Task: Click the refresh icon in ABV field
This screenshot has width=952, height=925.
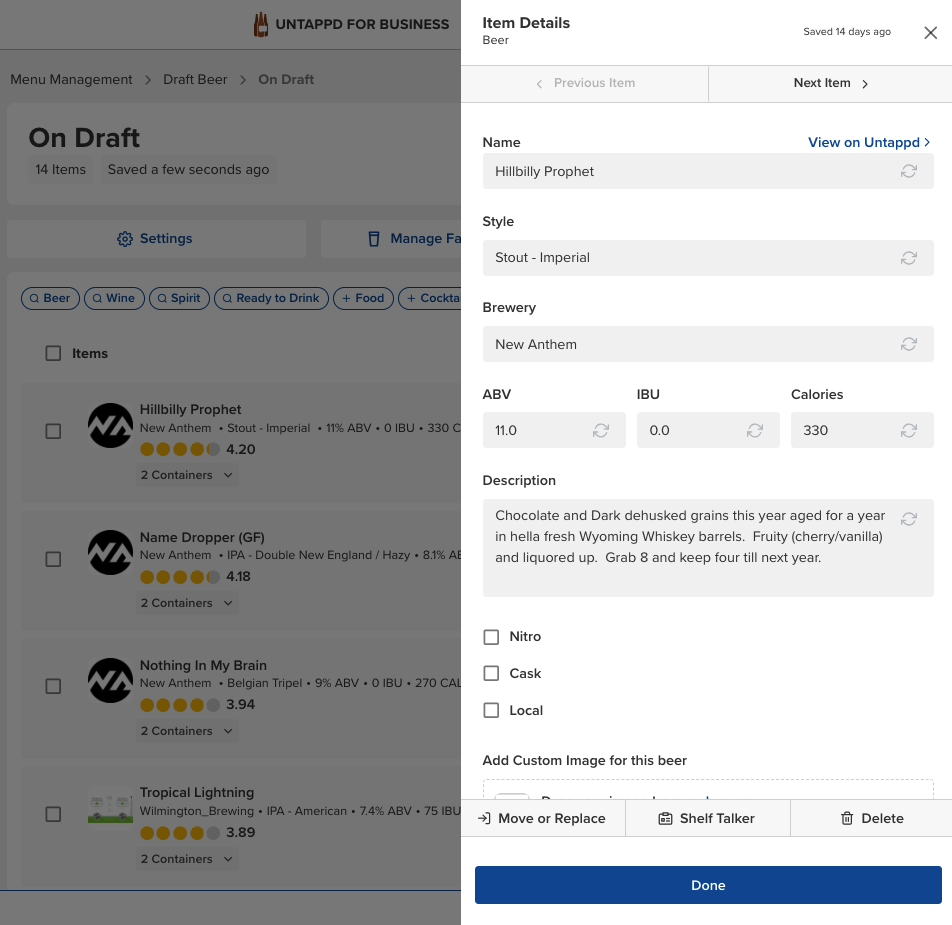Action: point(601,430)
